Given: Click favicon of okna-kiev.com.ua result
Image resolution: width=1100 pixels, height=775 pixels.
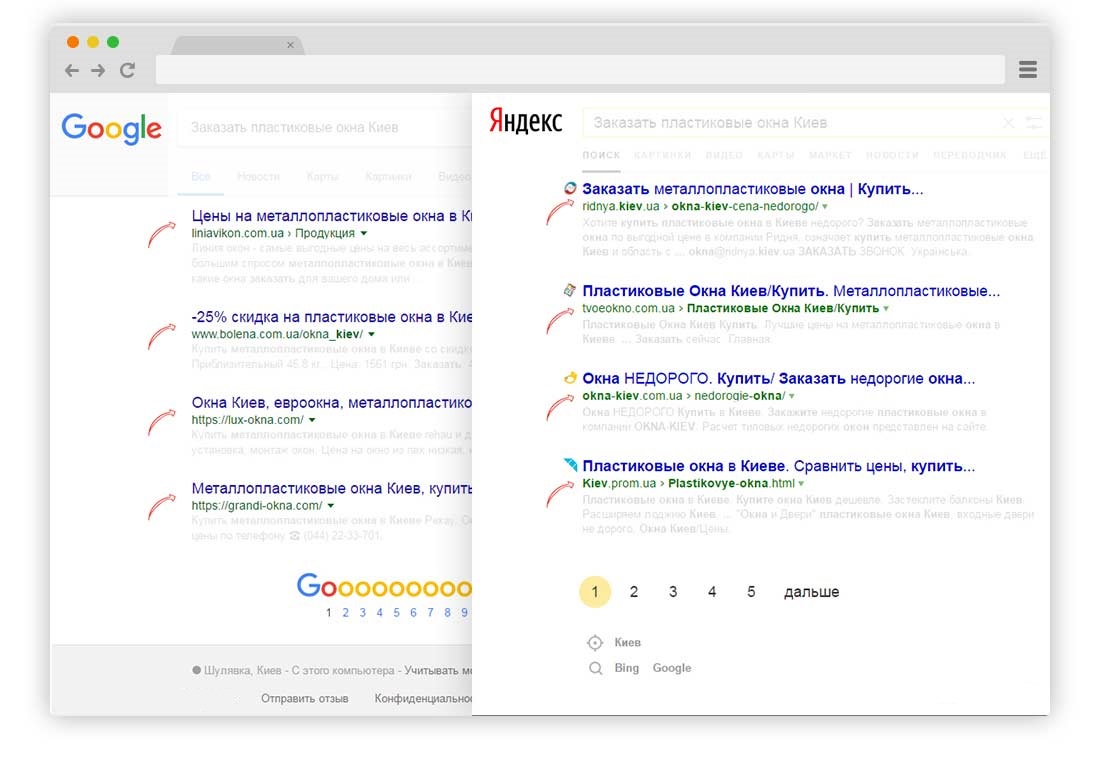Looking at the screenshot, I should (570, 378).
